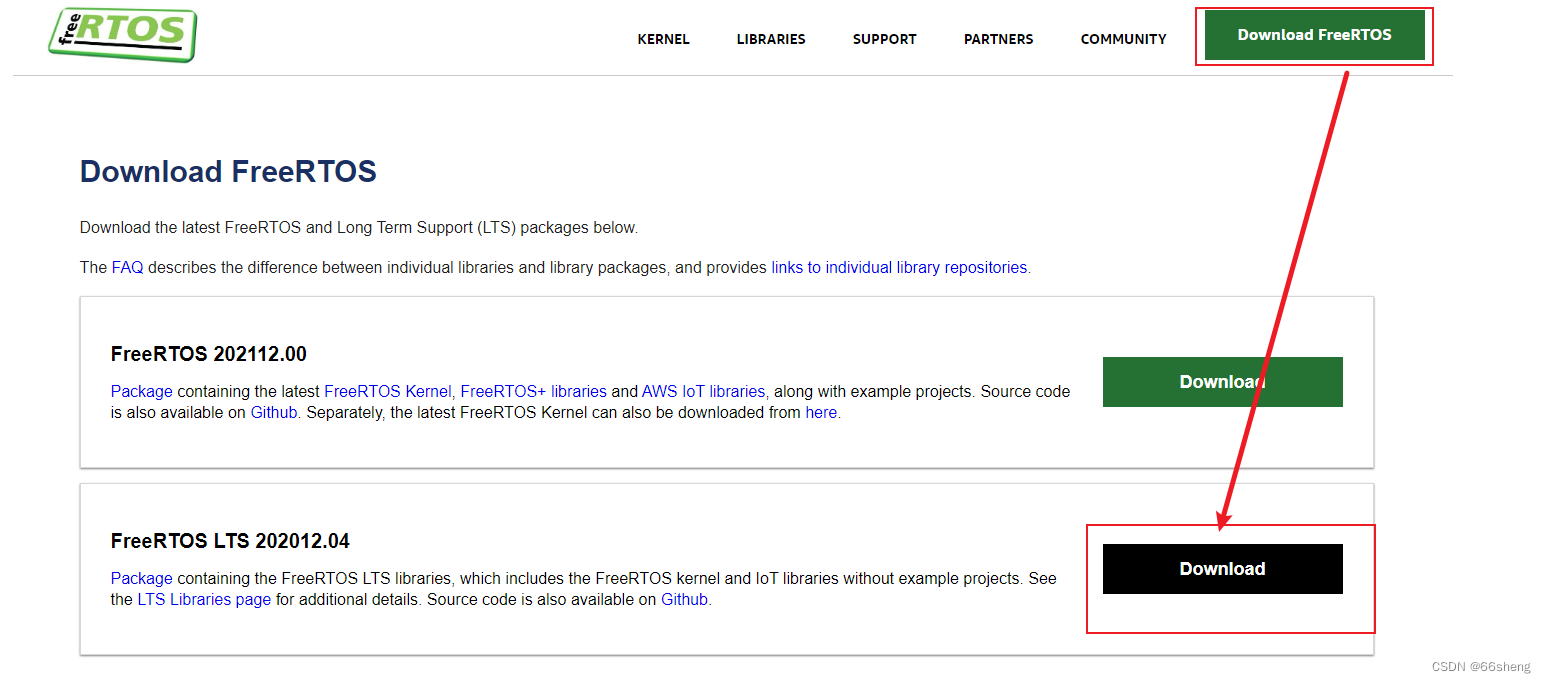Viewport: 1546px width, 683px height.
Task: Click the FreeRTOS LTS 202012.04 title
Action: [x=230, y=542]
